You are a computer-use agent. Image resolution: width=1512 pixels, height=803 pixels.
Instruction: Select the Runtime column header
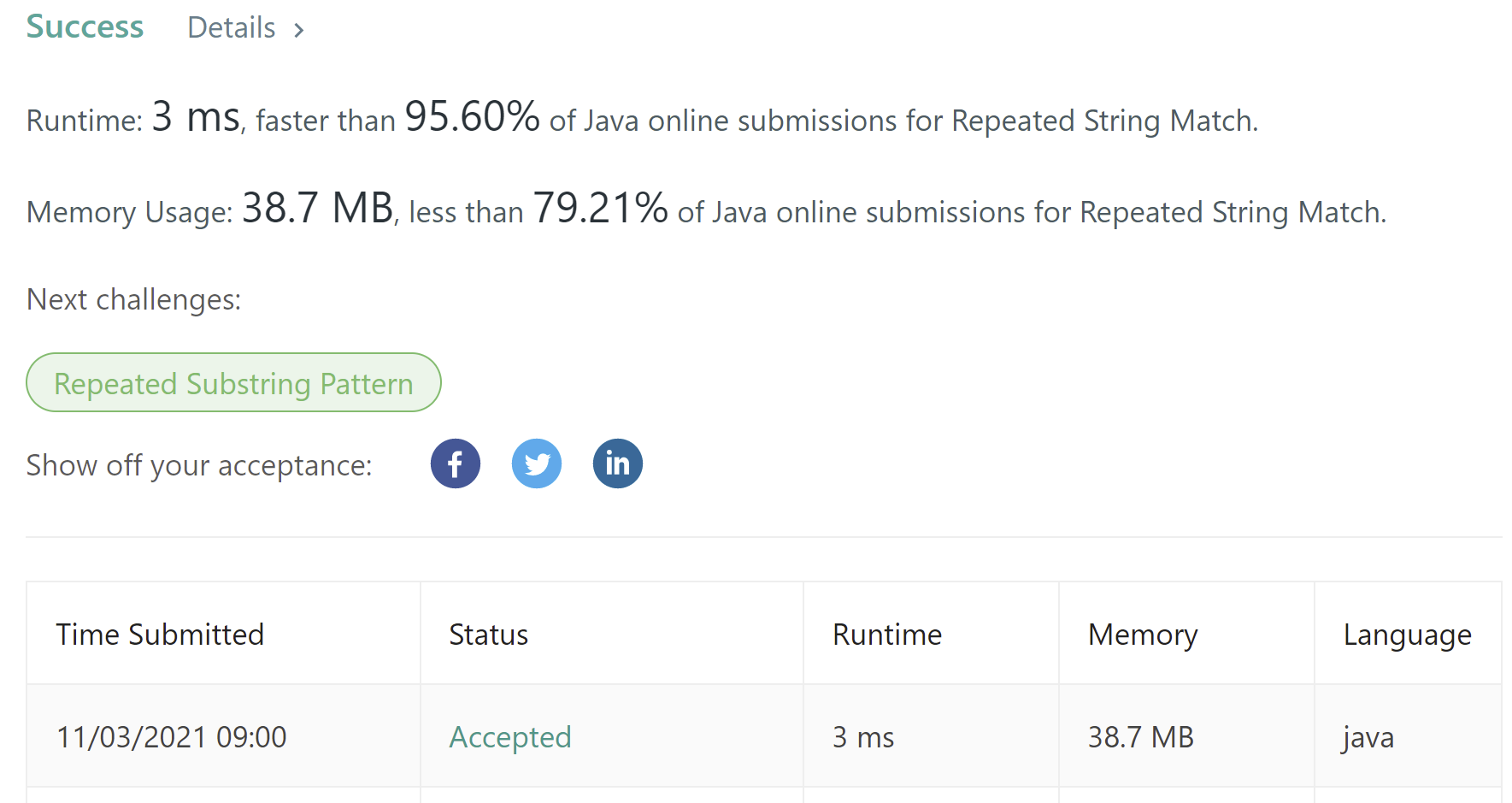point(886,635)
